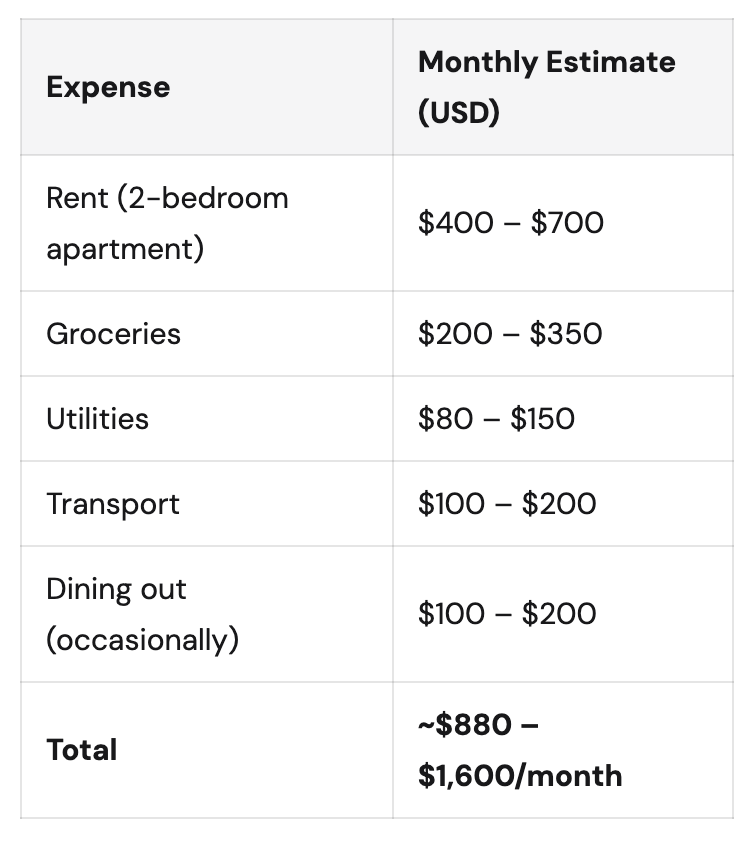Screen dimensions: 750x842
Task: Click the bold Total row label
Action: tap(81, 750)
